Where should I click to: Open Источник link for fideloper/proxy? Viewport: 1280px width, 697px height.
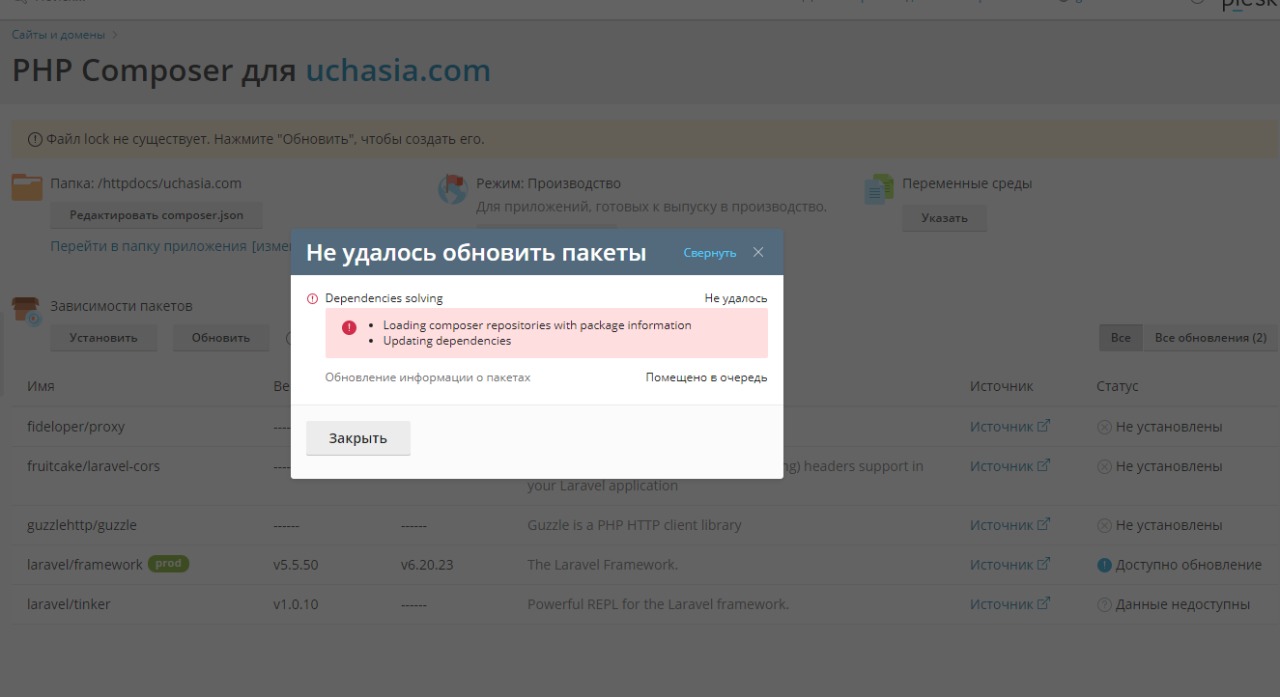[x=1010, y=426]
